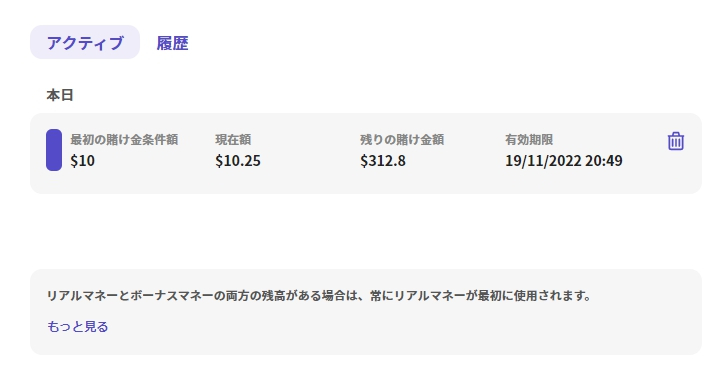Image resolution: width=716 pixels, height=365 pixels.
Task: Click the real money usage notice text
Action: click(318, 296)
